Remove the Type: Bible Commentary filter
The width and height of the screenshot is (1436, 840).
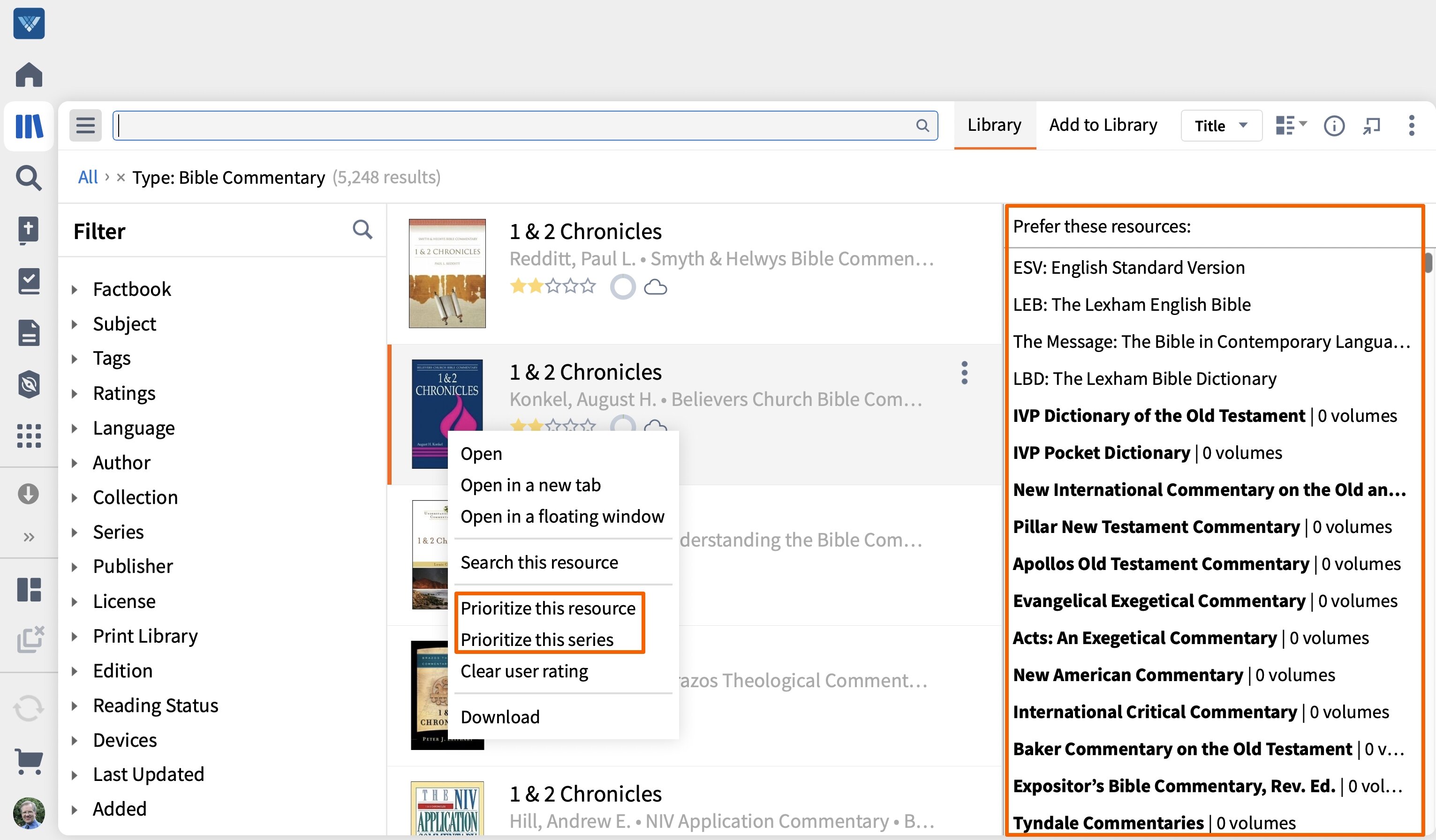click(x=121, y=177)
